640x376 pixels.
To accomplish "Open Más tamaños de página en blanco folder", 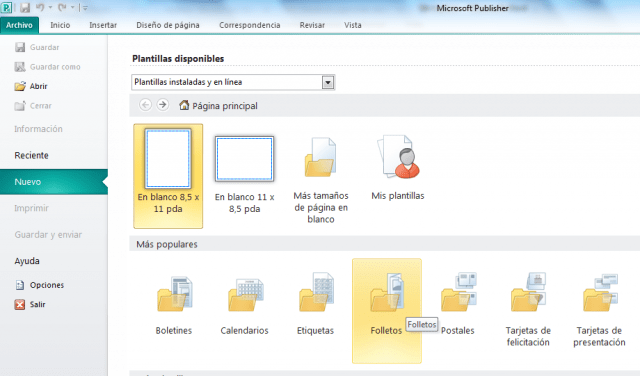I will tap(321, 180).
